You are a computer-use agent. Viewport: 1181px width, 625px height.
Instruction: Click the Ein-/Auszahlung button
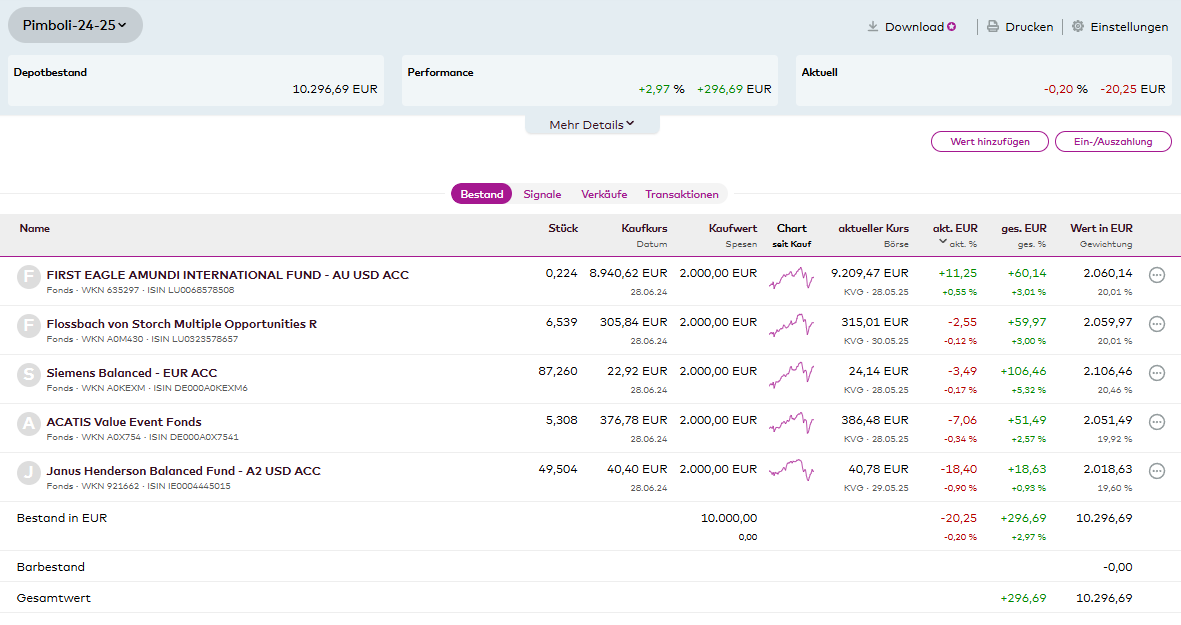click(x=1112, y=142)
